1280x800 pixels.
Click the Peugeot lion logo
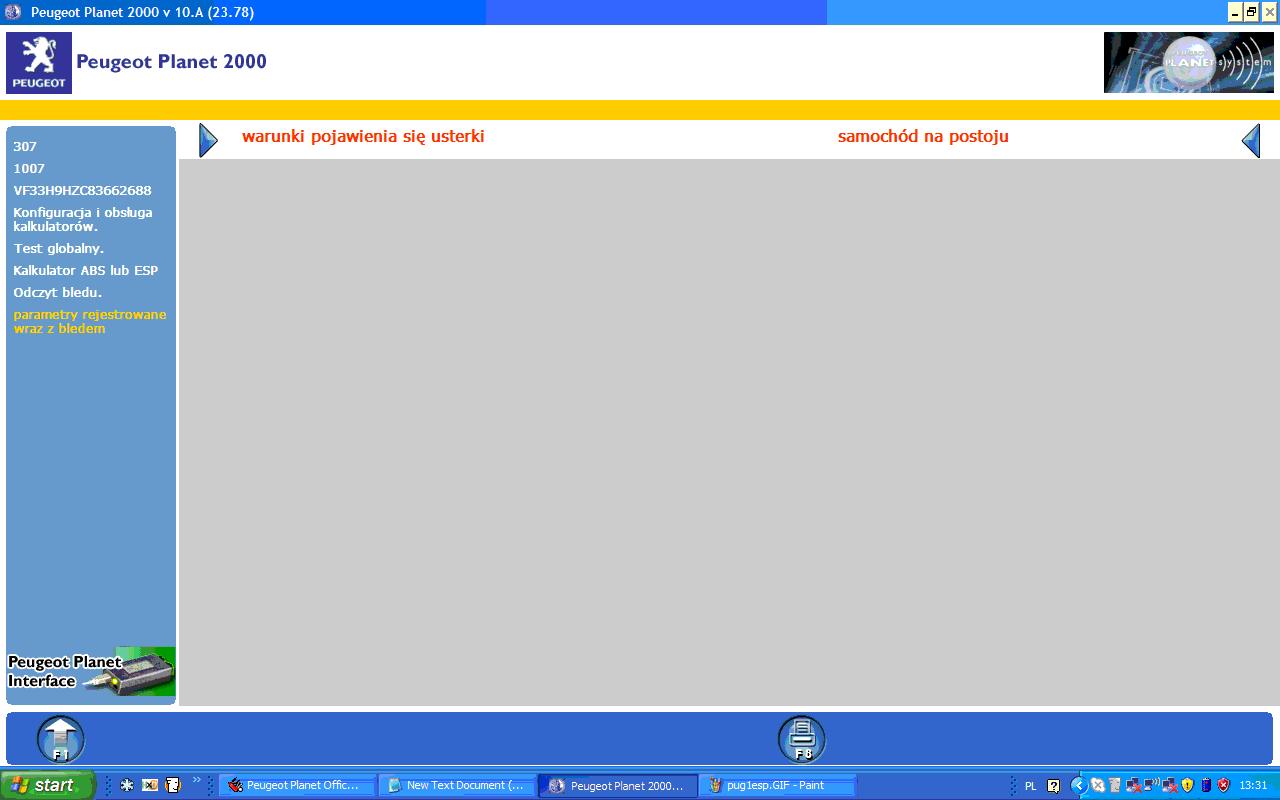coord(39,63)
